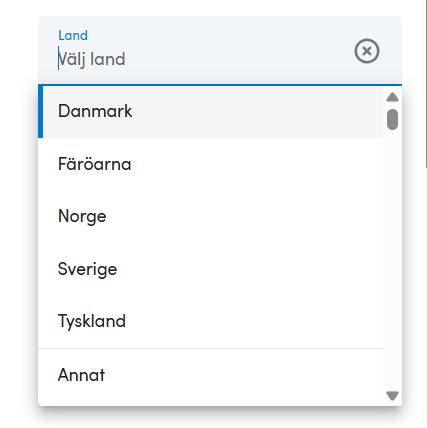Click the blue Land field label

[73, 35]
